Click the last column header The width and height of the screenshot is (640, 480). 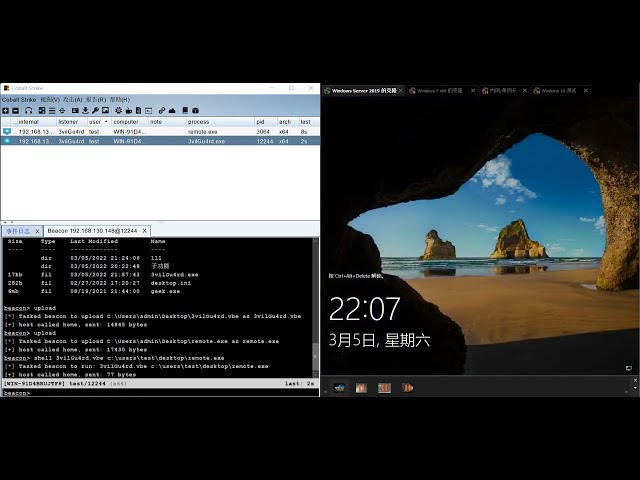pos(309,122)
